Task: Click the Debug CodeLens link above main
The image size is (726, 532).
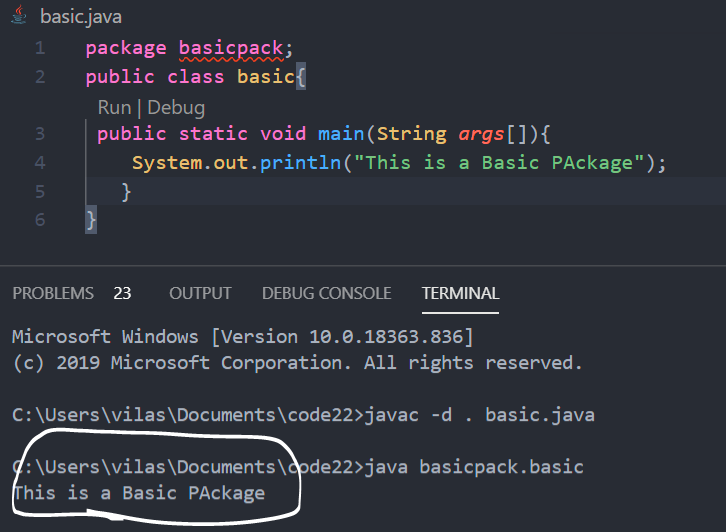Action: tap(176, 107)
